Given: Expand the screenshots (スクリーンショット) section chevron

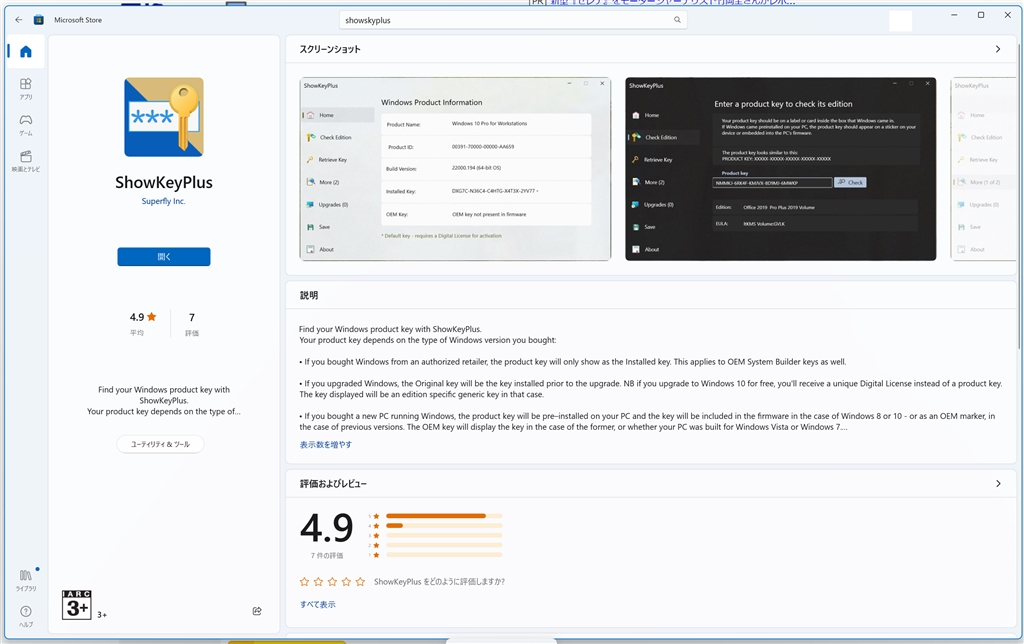Looking at the screenshot, I should coord(998,49).
